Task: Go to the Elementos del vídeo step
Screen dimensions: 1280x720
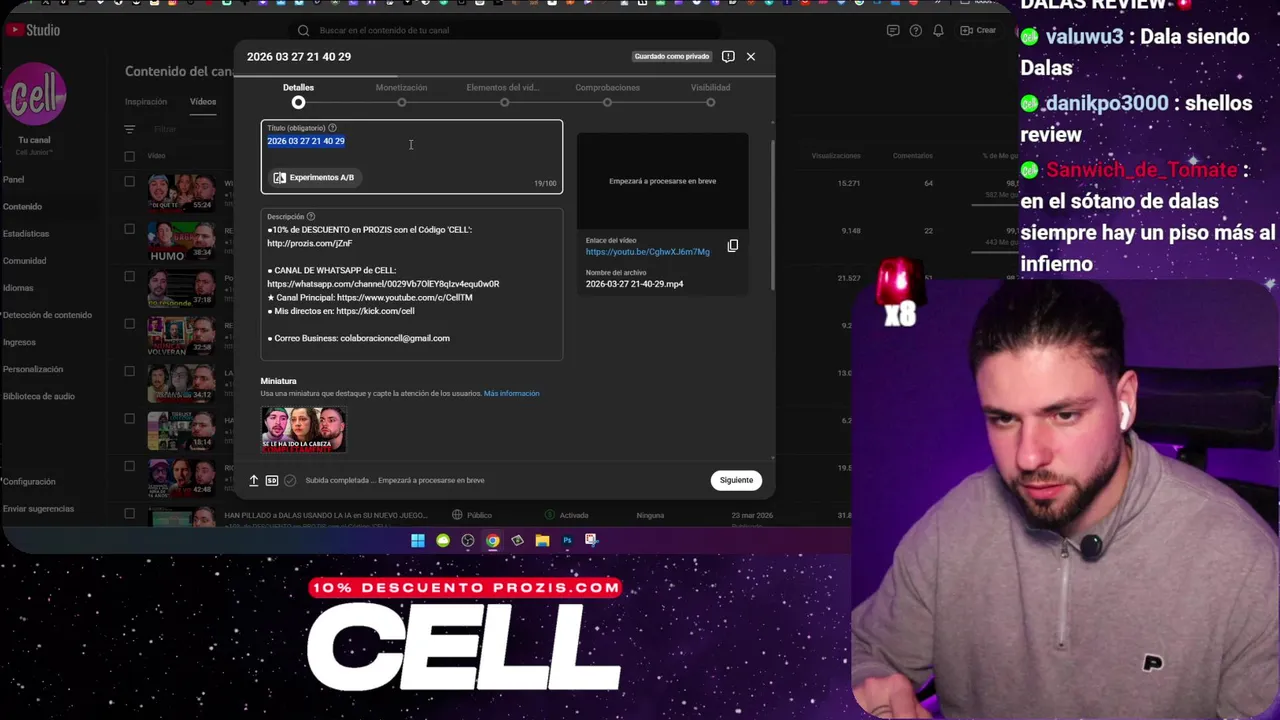Action: pyautogui.click(x=503, y=94)
